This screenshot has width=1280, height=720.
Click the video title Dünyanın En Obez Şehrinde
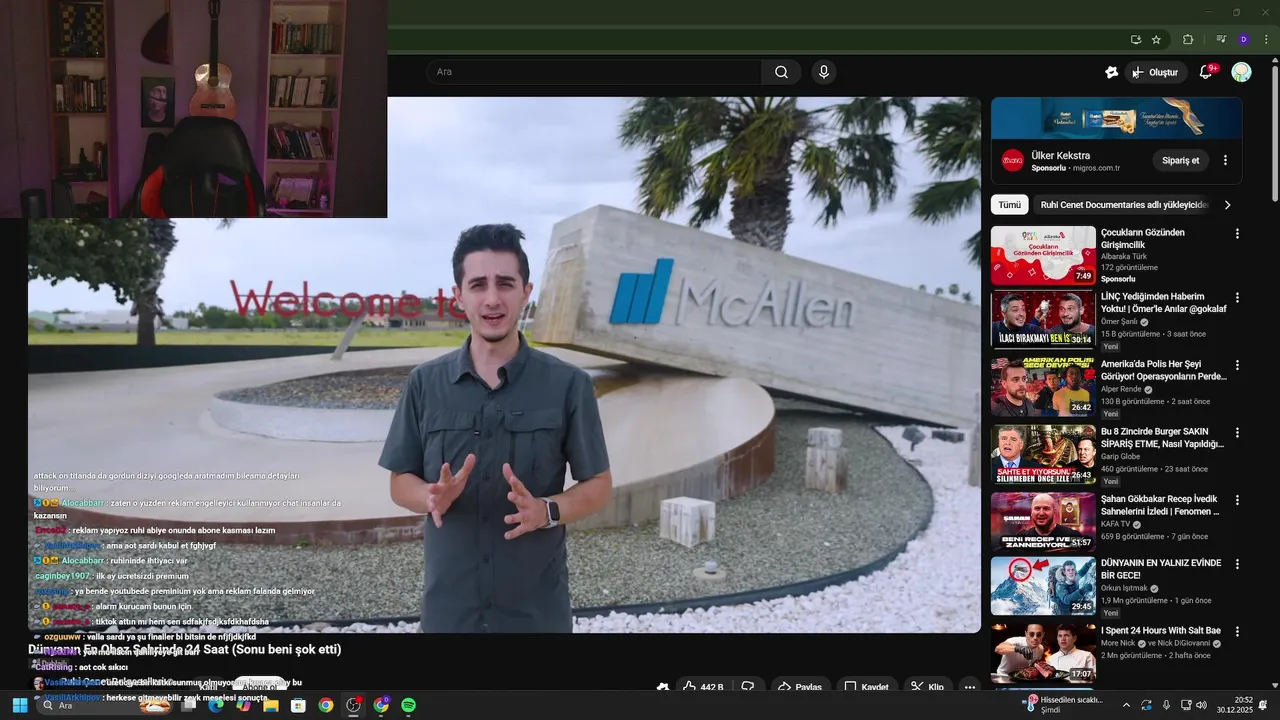tap(185, 650)
